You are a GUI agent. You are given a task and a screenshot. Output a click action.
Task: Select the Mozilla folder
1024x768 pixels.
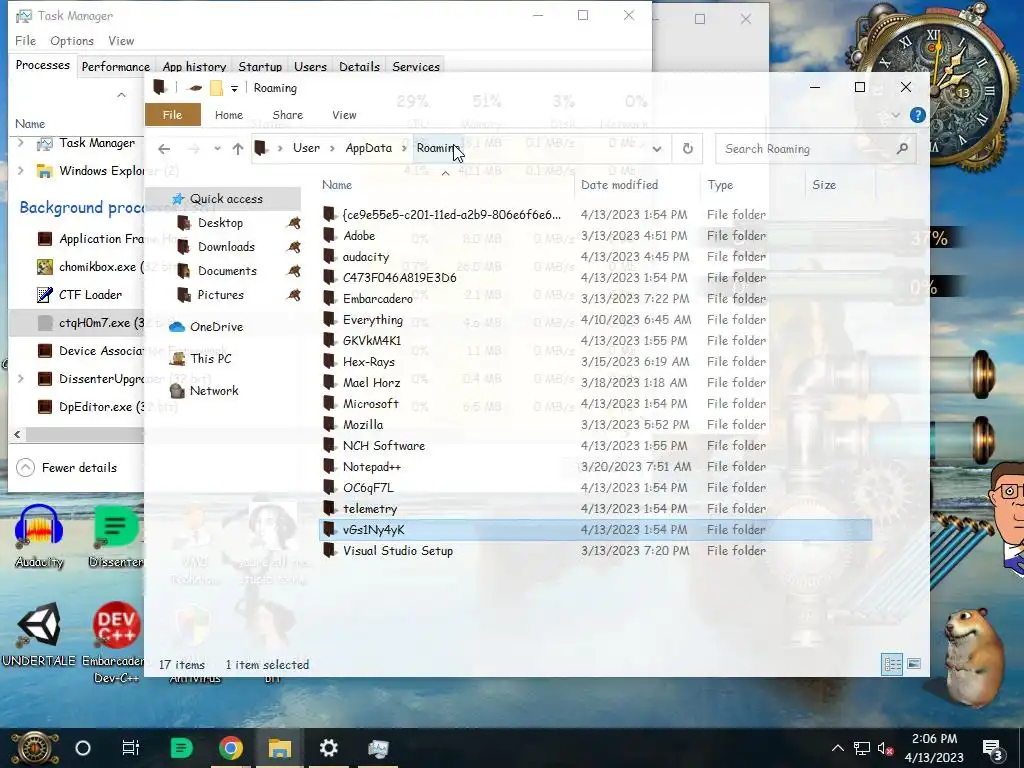pos(363,424)
